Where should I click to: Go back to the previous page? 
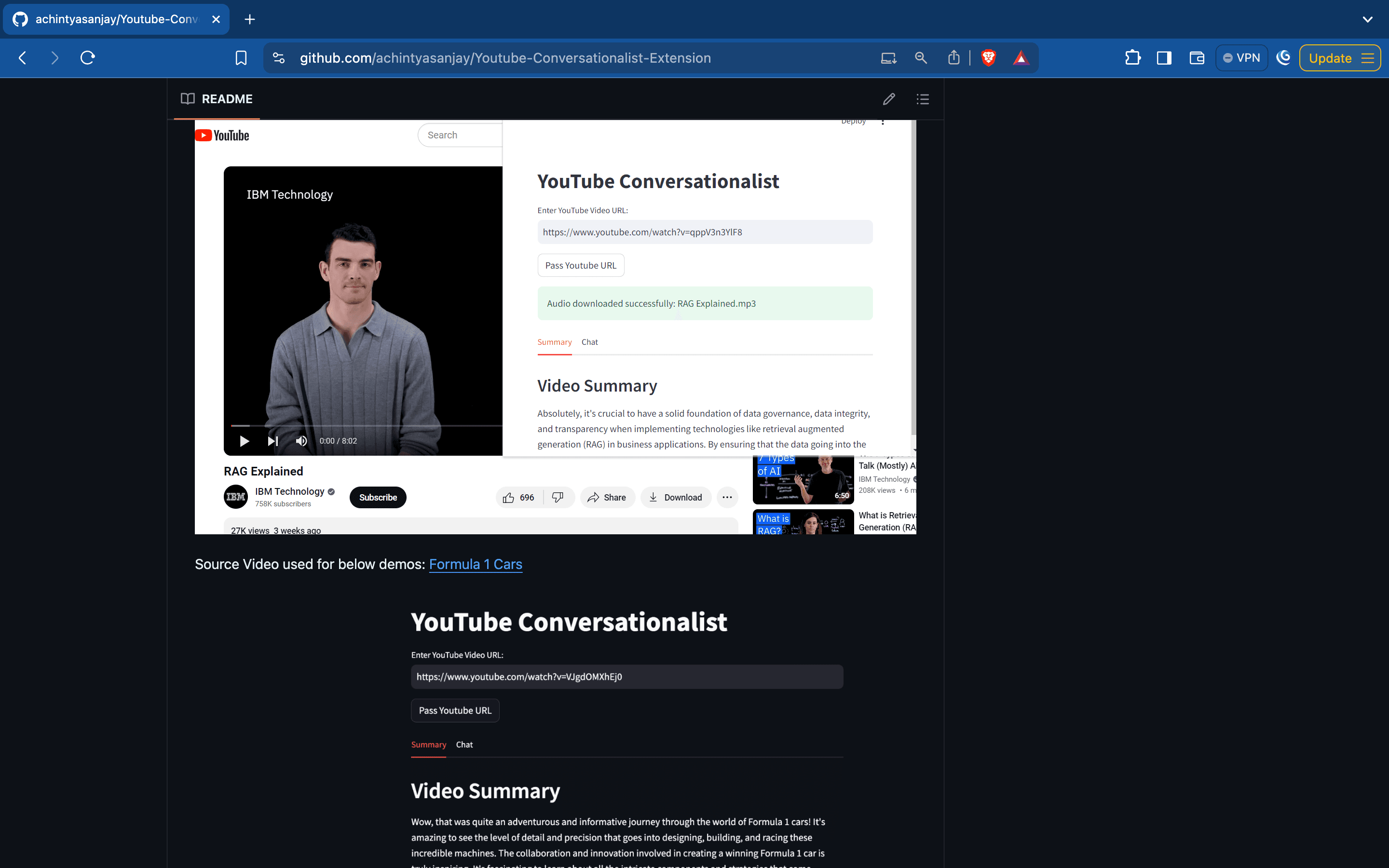coord(22,58)
